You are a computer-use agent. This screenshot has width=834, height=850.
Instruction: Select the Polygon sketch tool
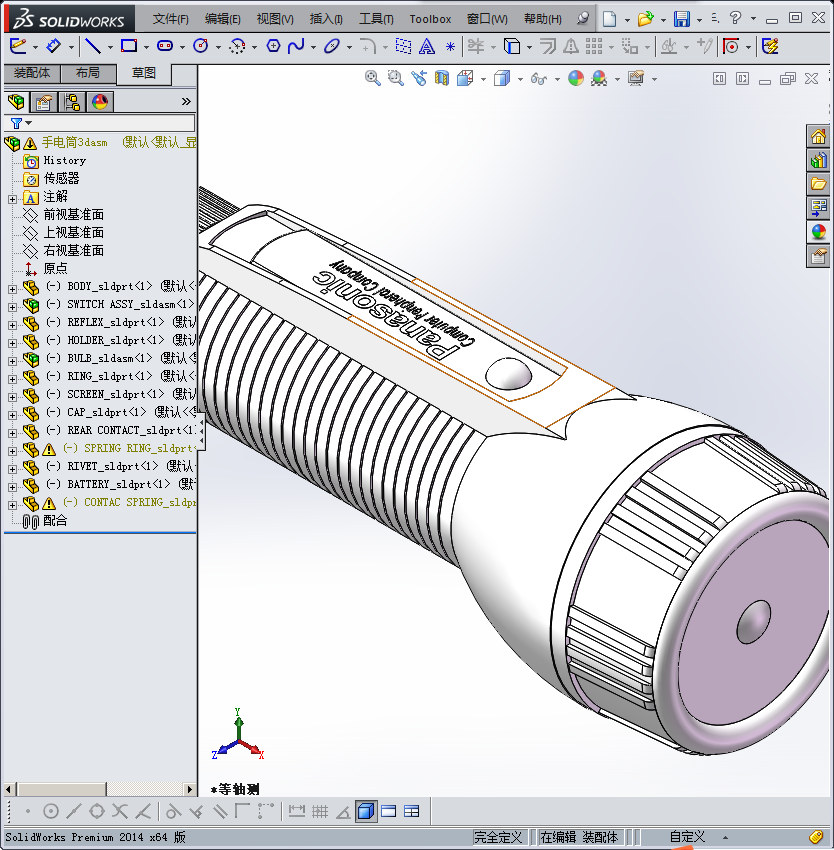(273, 46)
